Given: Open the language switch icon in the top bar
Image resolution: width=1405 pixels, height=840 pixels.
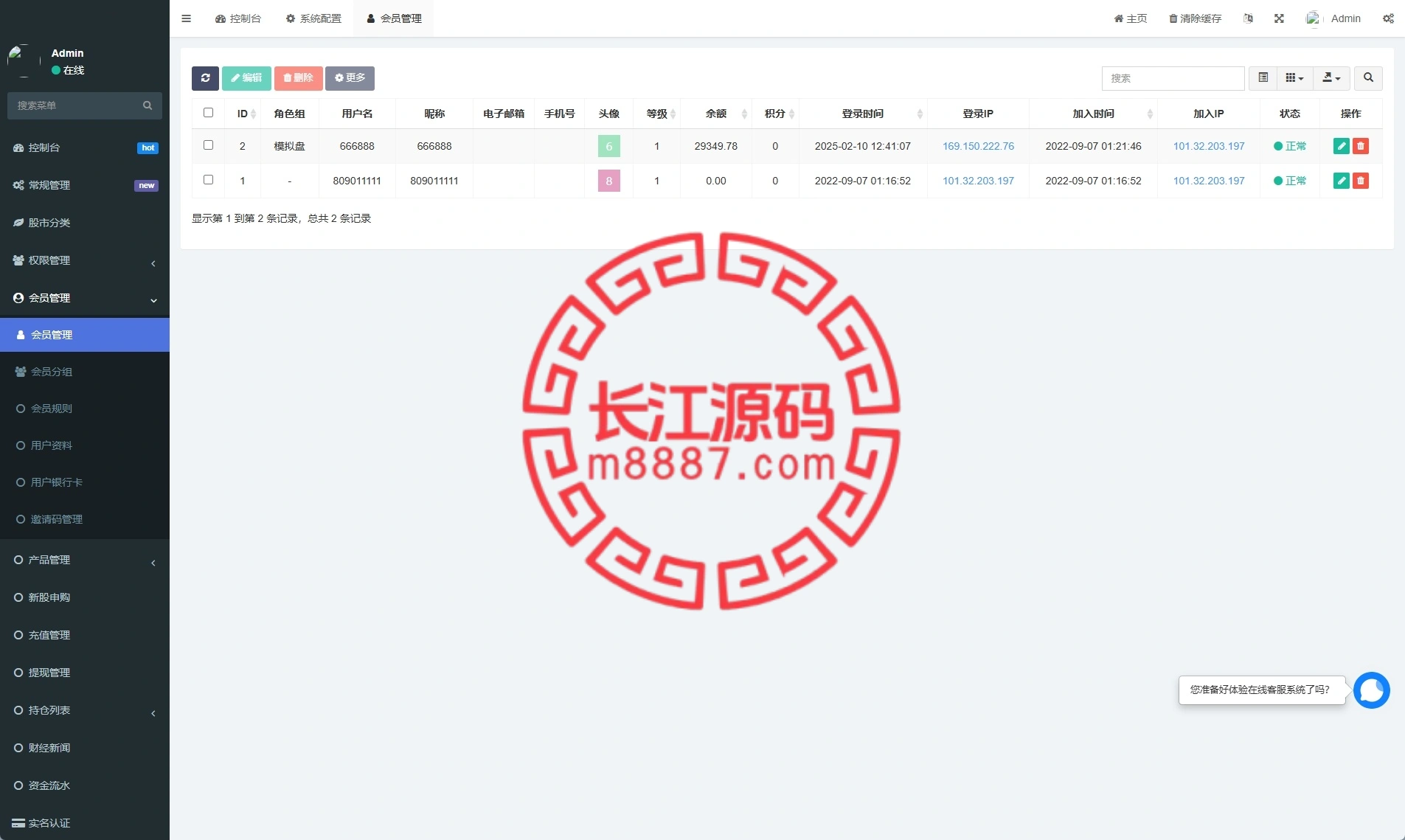Looking at the screenshot, I should (x=1248, y=18).
